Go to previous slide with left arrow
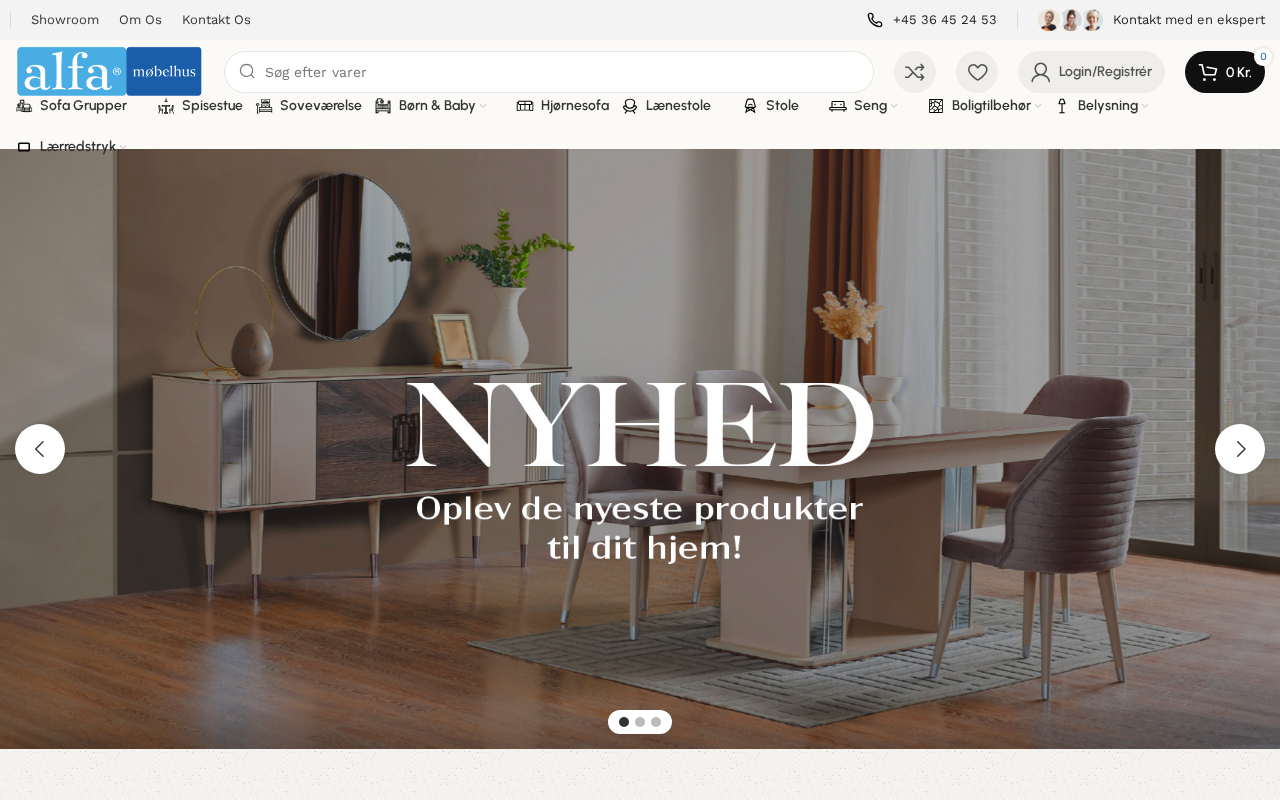 [x=40, y=449]
